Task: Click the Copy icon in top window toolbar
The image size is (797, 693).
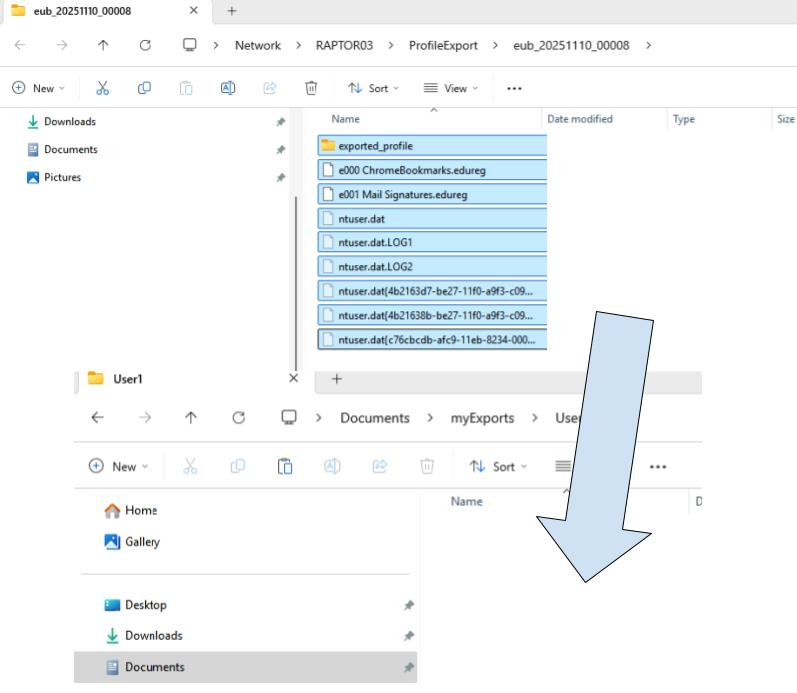Action: click(144, 88)
